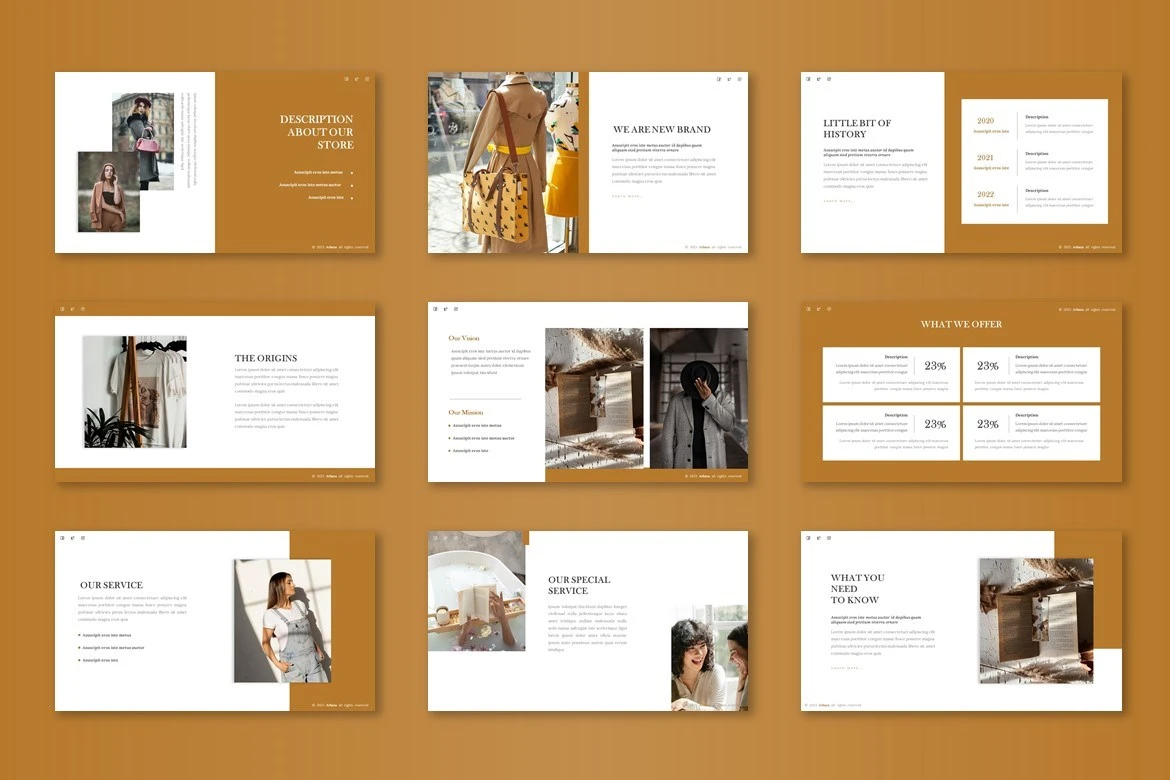Image resolution: width=1170 pixels, height=780 pixels.
Task: Click the Twitter icon on 'Little Bit of History' slide
Action: coord(818,79)
